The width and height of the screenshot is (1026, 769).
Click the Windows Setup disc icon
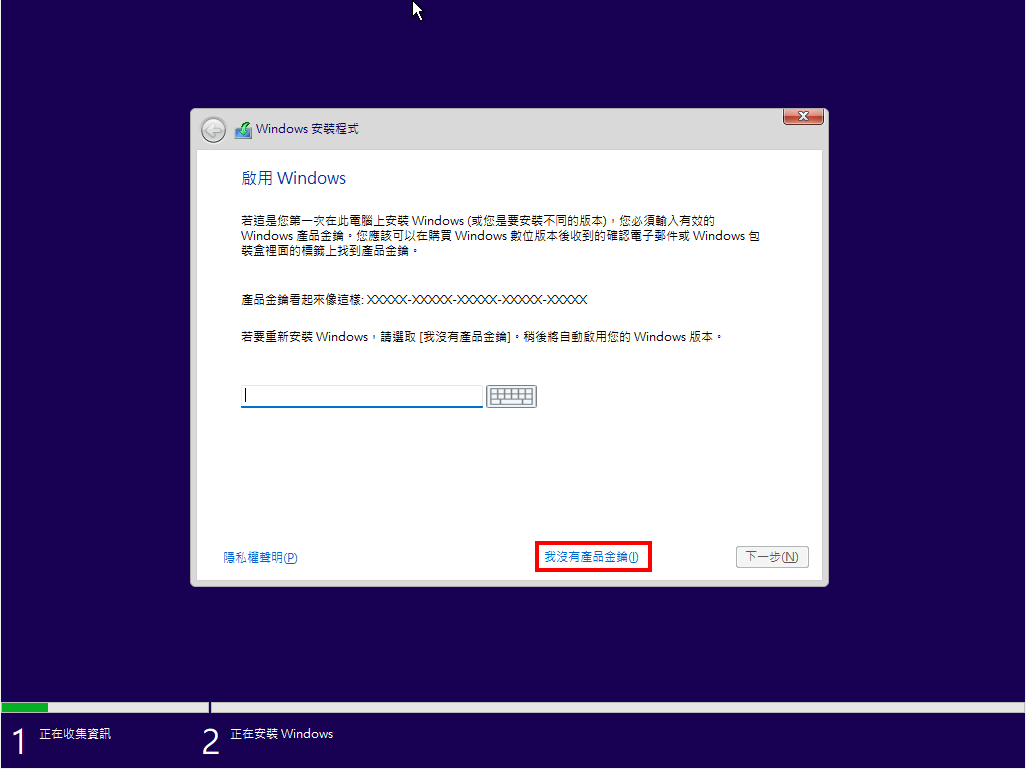pos(243,130)
